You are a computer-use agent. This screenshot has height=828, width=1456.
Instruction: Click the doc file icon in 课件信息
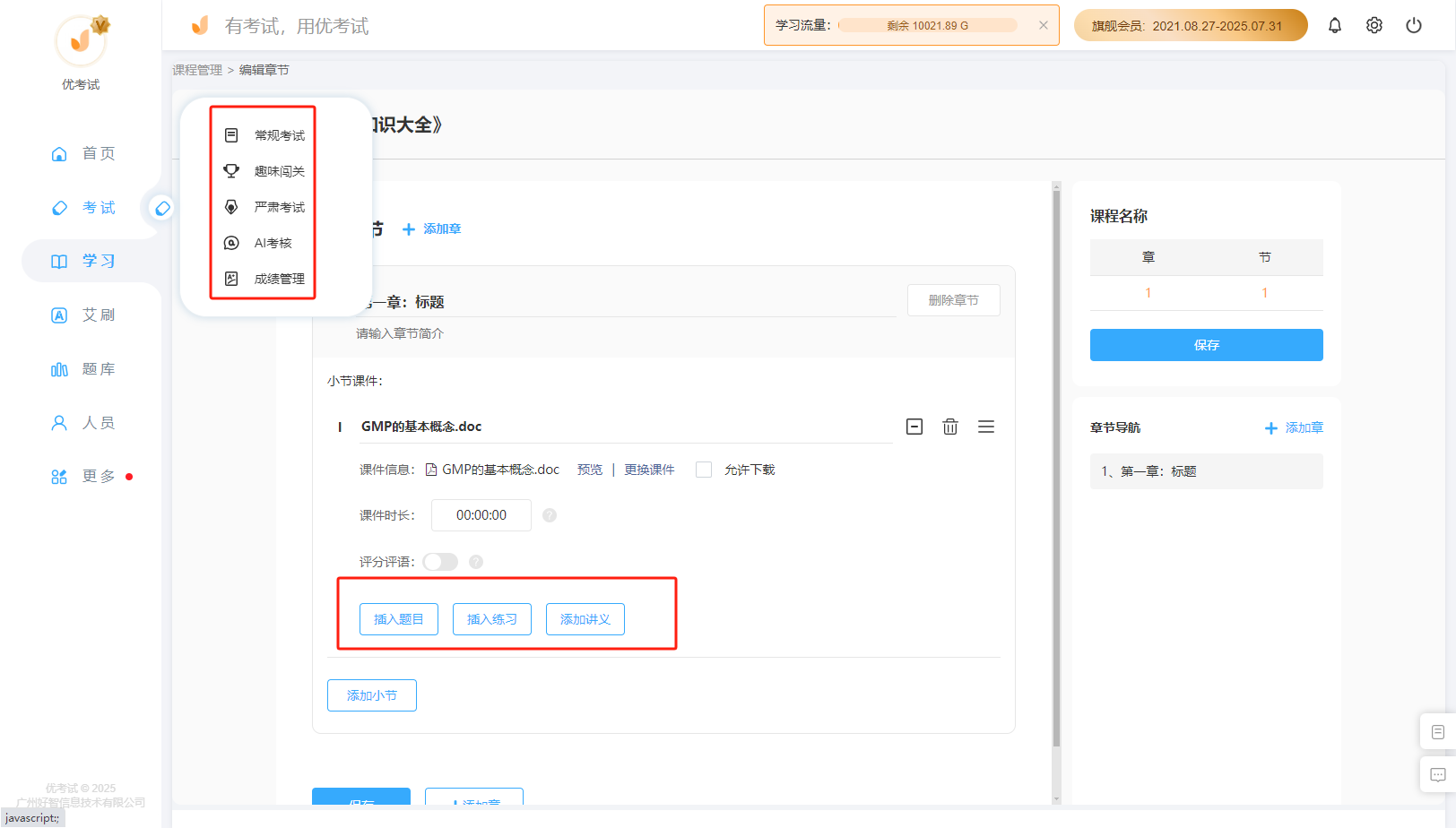point(431,470)
